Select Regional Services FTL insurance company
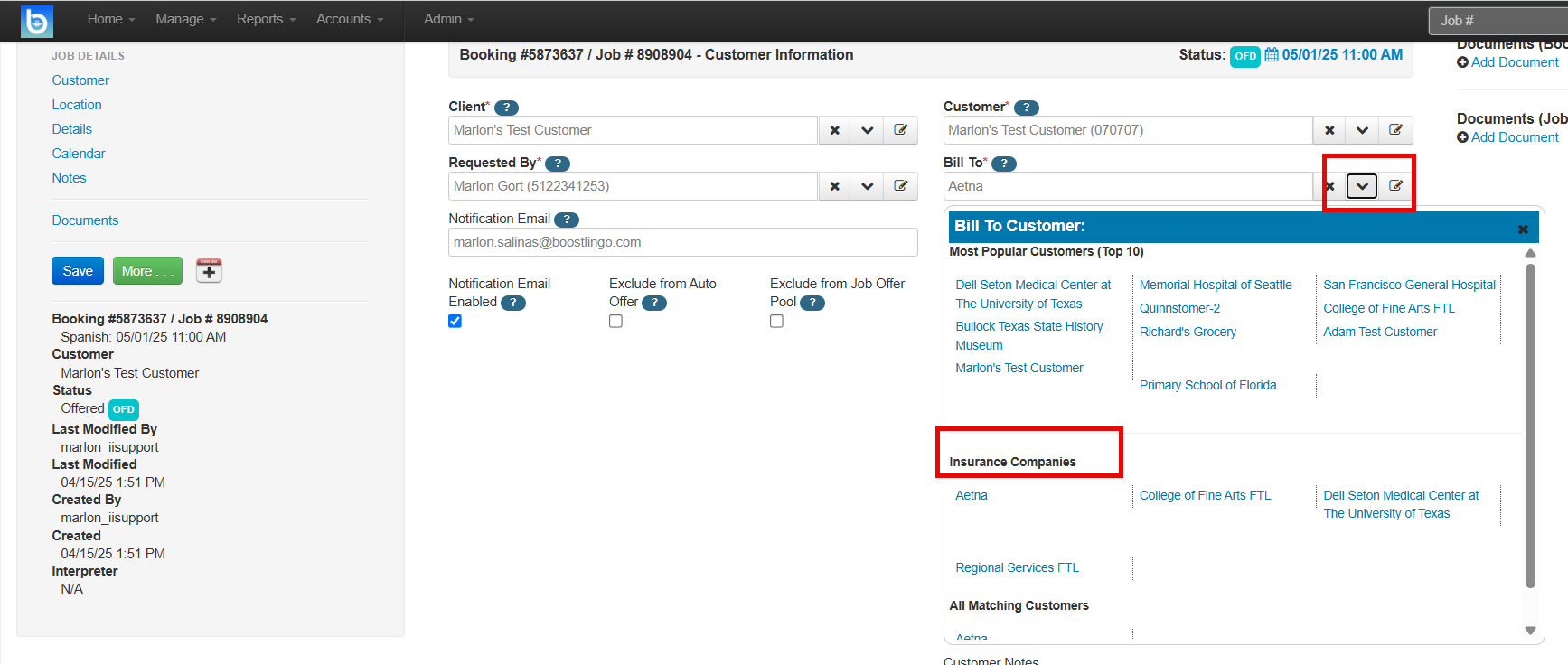Image resolution: width=1568 pixels, height=665 pixels. click(x=1018, y=567)
